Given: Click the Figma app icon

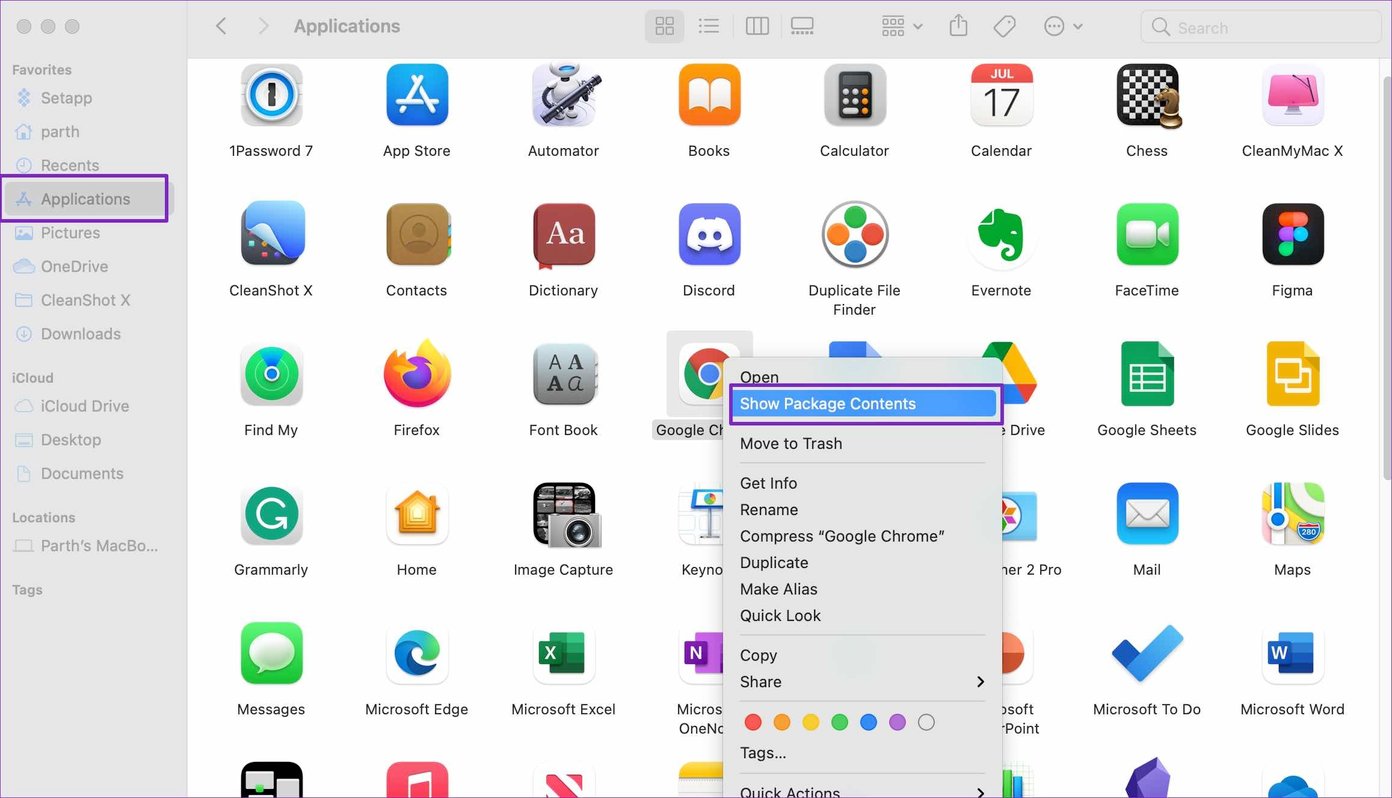Looking at the screenshot, I should click(1293, 235).
